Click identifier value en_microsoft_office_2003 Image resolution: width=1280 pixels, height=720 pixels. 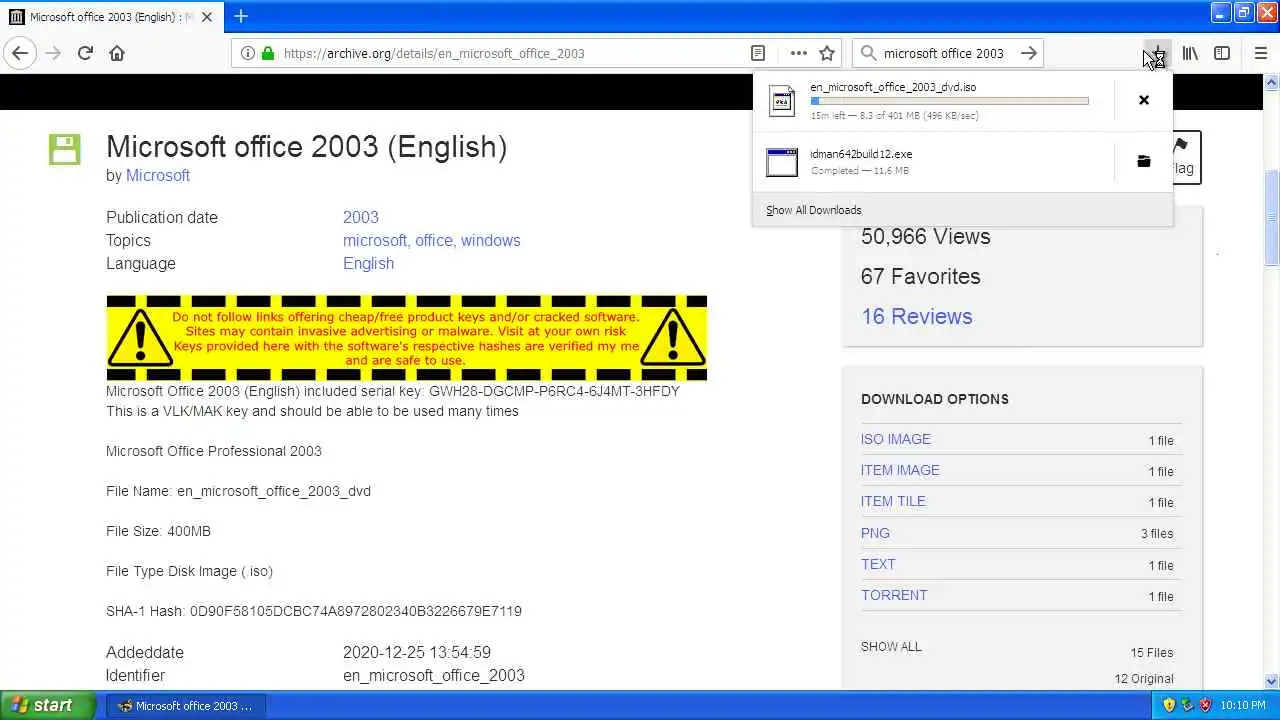(x=434, y=675)
